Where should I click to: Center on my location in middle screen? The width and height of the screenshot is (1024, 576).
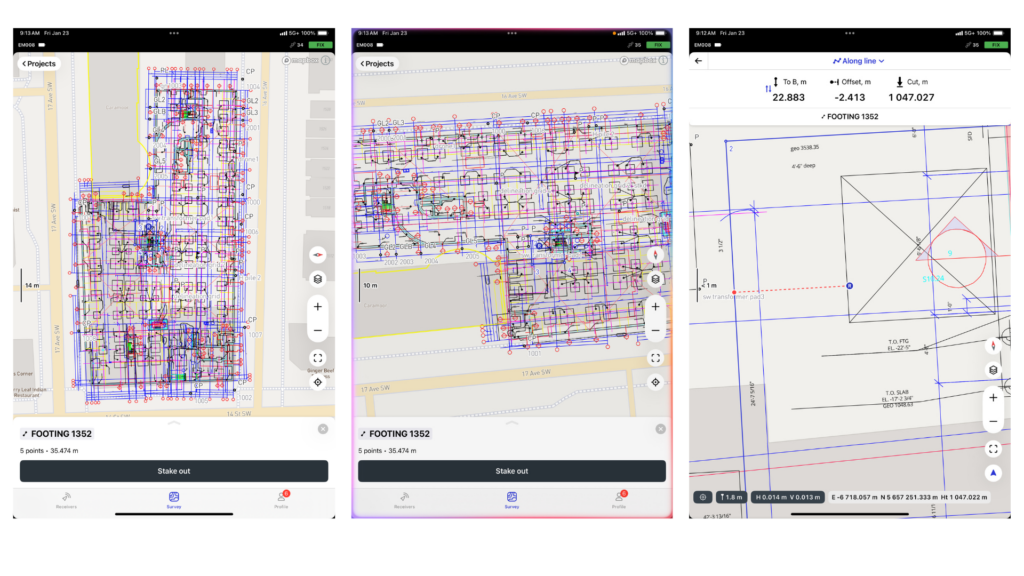point(655,382)
